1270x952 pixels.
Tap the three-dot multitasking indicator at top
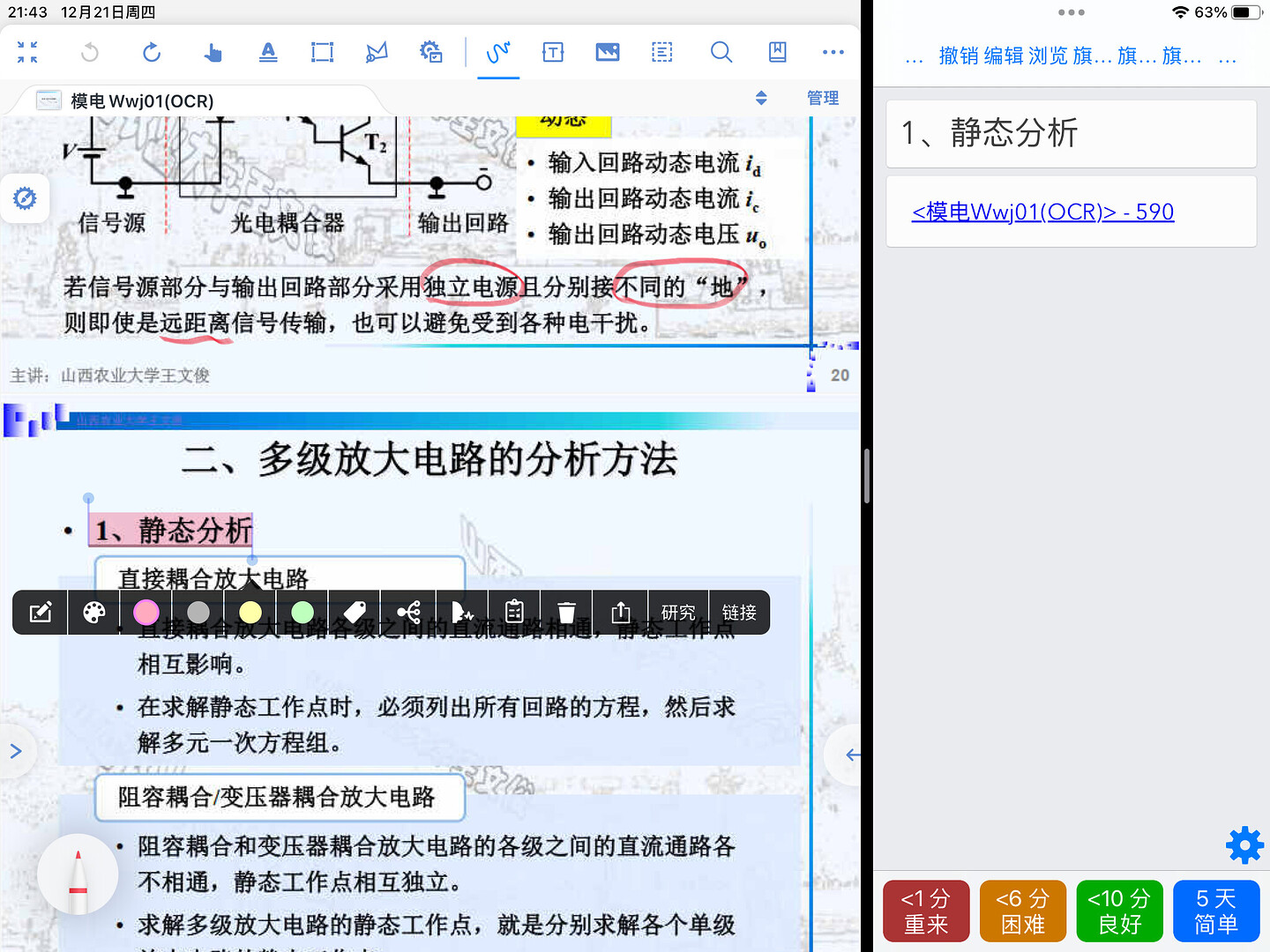click(x=1071, y=12)
